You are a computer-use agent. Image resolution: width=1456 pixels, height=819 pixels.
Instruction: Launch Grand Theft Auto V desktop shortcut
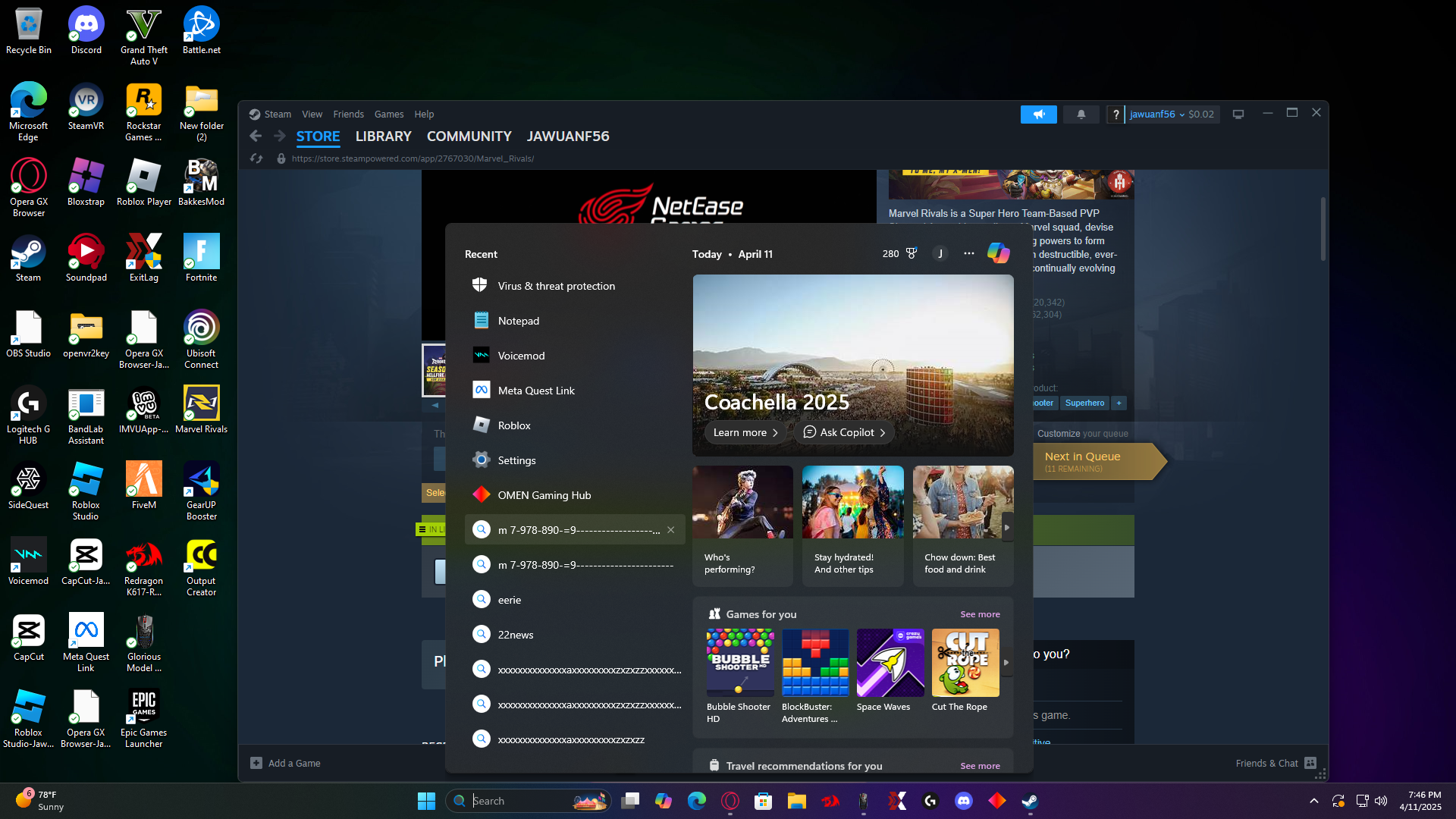pyautogui.click(x=144, y=36)
